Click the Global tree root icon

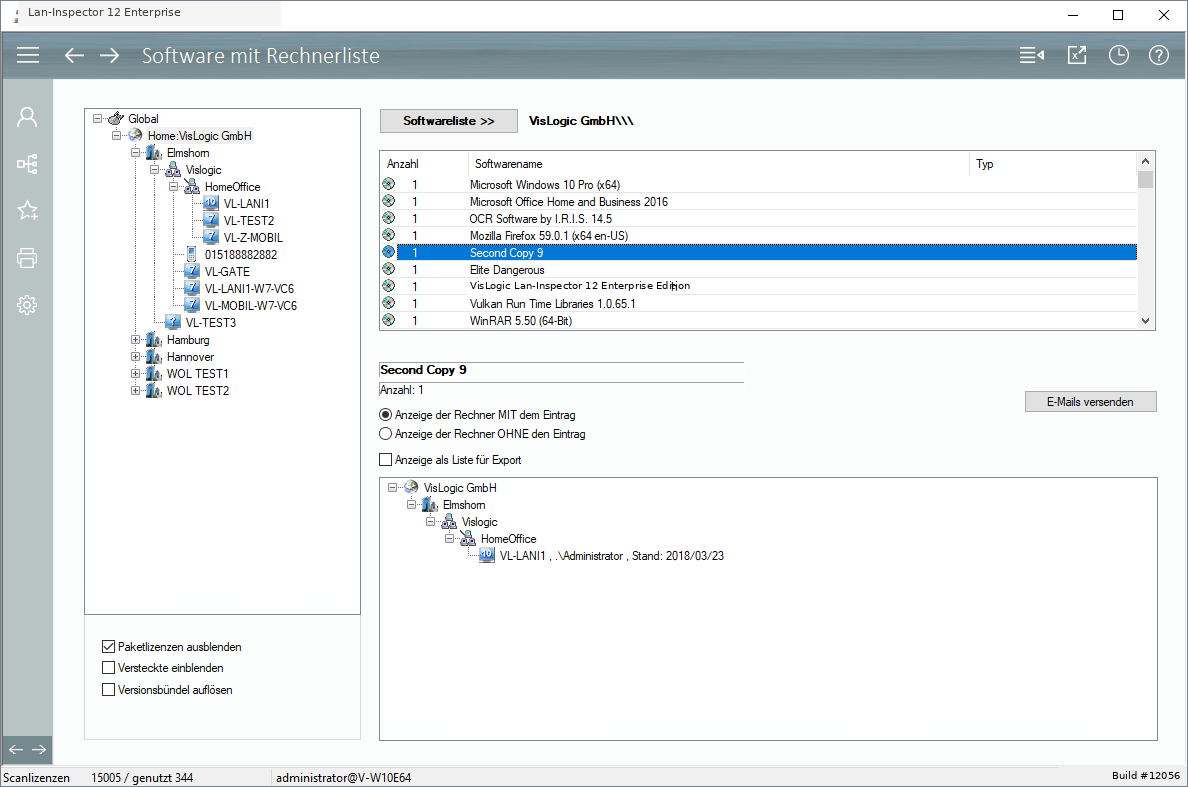click(116, 118)
